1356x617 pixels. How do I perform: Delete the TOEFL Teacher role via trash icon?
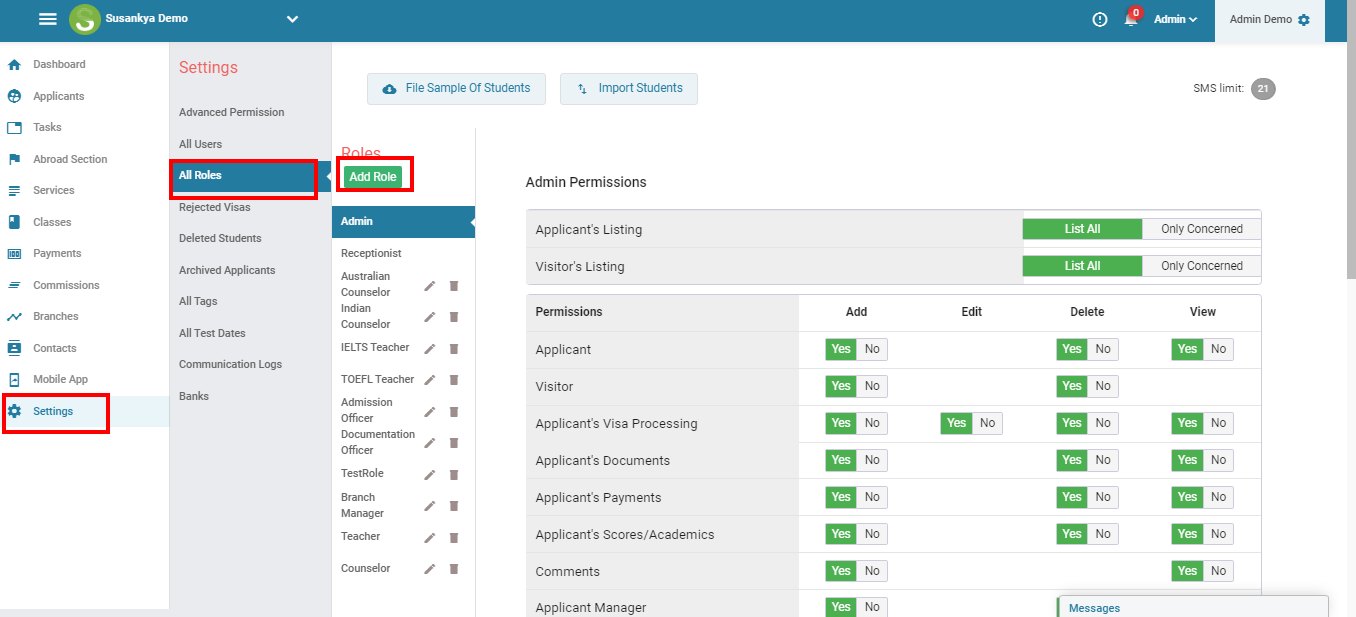[453, 380]
